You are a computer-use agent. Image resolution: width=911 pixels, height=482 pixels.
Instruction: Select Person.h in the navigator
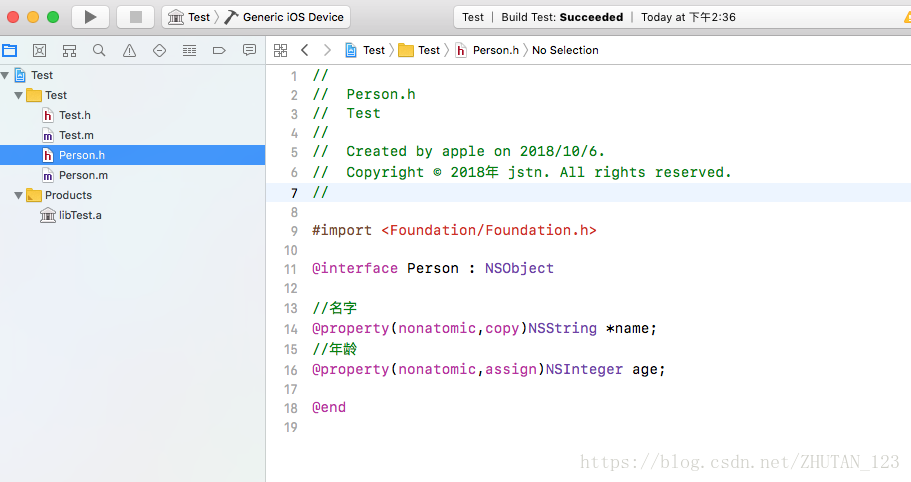[132, 155]
